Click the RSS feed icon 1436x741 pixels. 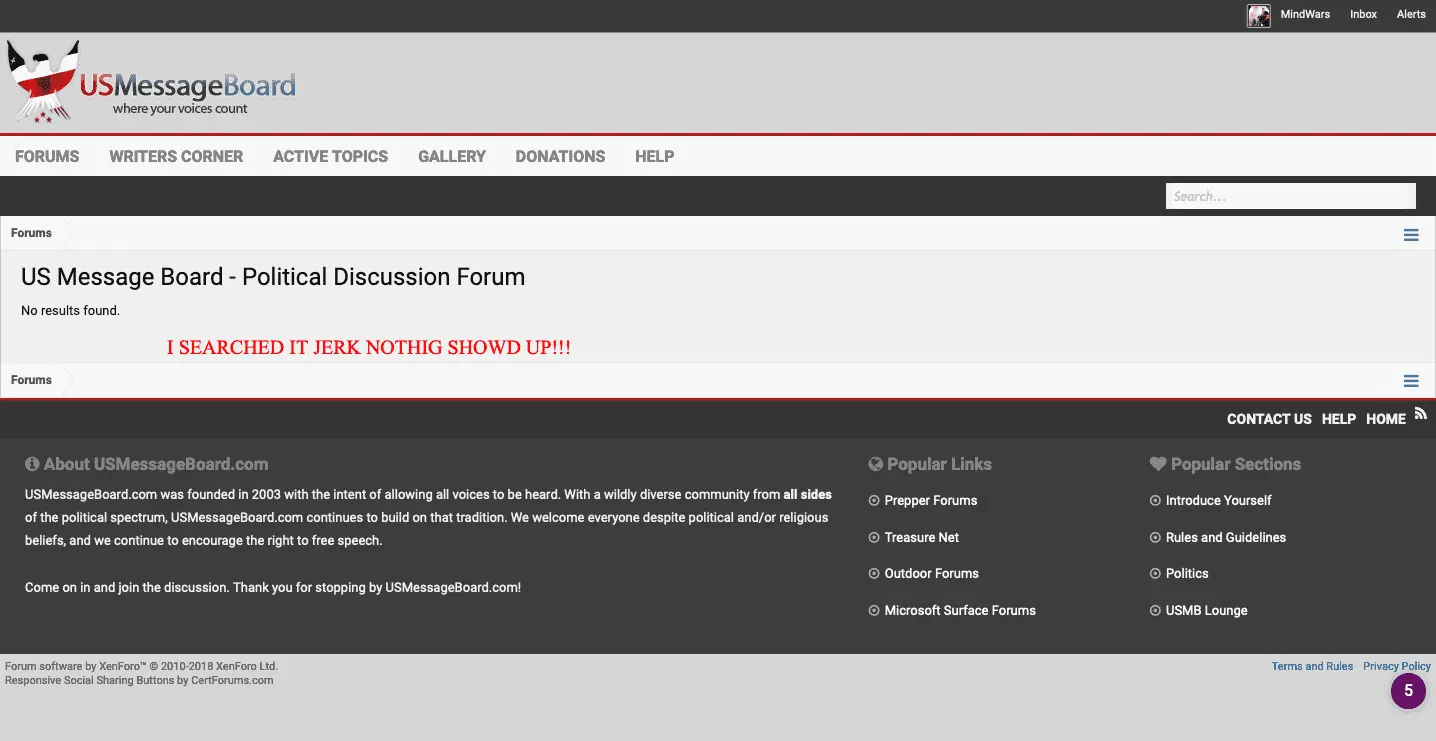coord(1420,413)
